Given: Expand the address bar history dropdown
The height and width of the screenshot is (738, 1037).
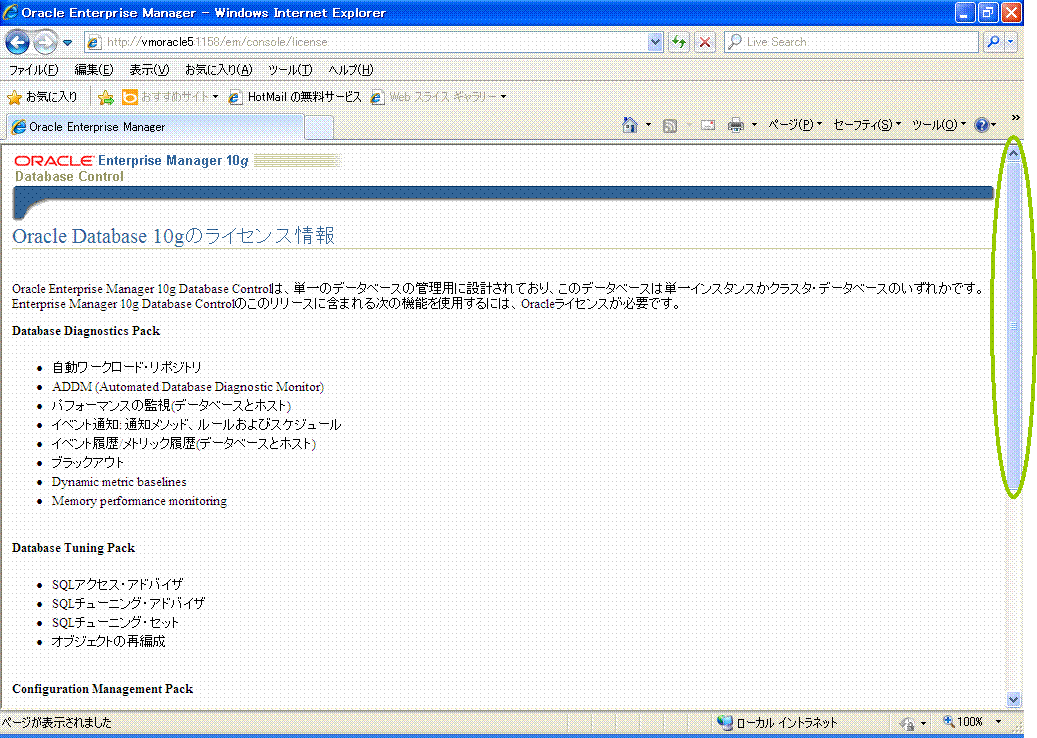Looking at the screenshot, I should (655, 42).
